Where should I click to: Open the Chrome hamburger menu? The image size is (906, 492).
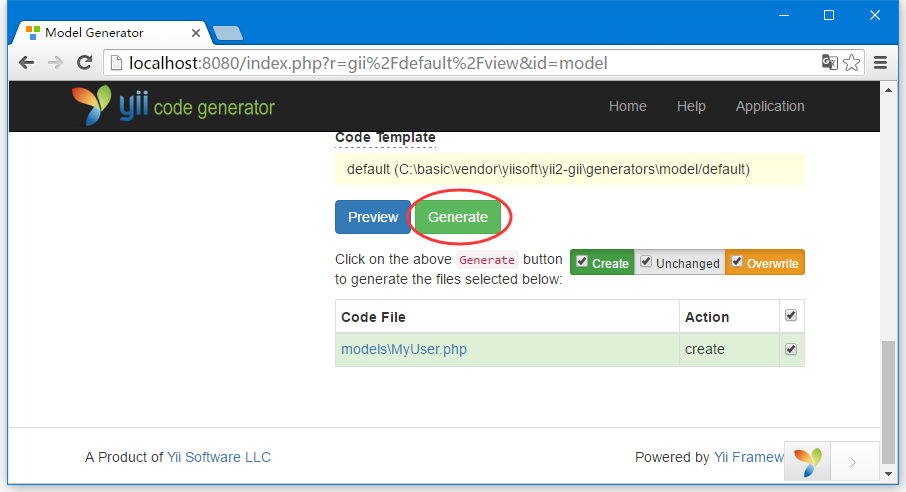coord(880,62)
